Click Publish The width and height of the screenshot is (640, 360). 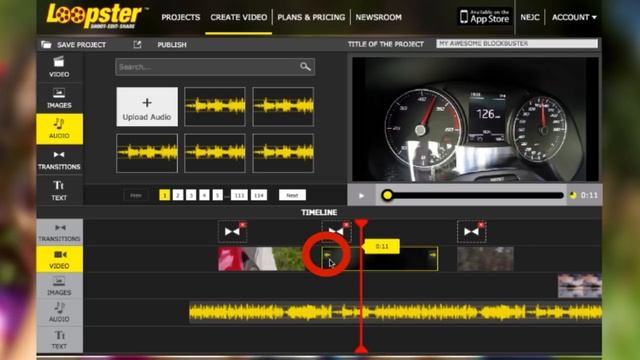point(172,44)
